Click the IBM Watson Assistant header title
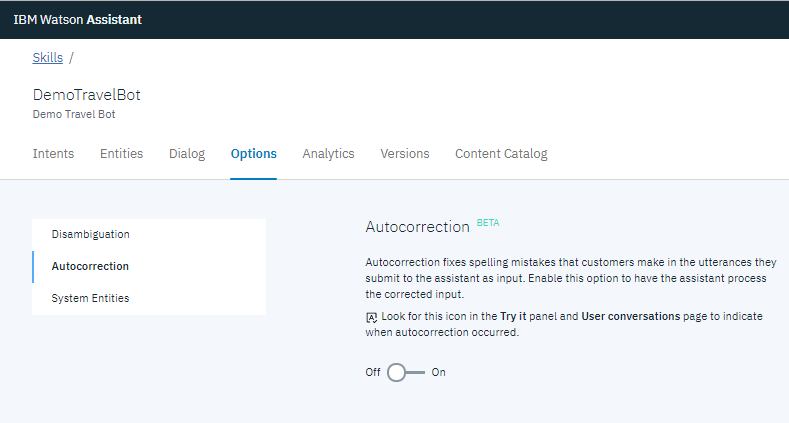This screenshot has height=423, width=789. point(77,20)
